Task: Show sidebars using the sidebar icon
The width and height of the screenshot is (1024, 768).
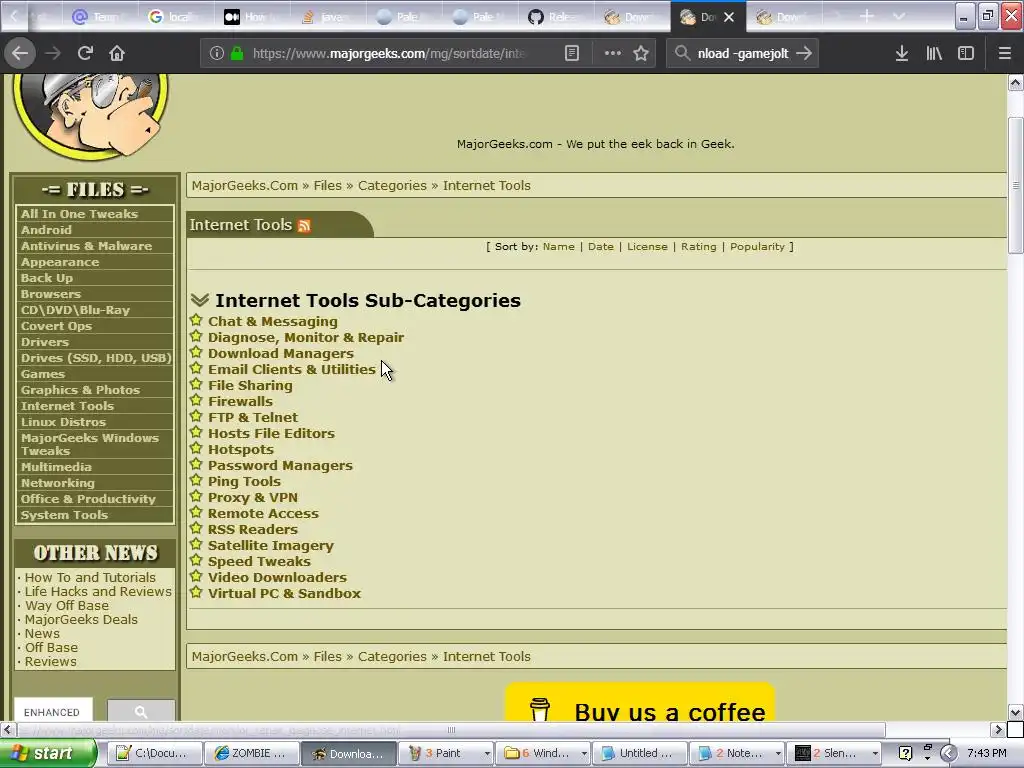Action: 966,53
